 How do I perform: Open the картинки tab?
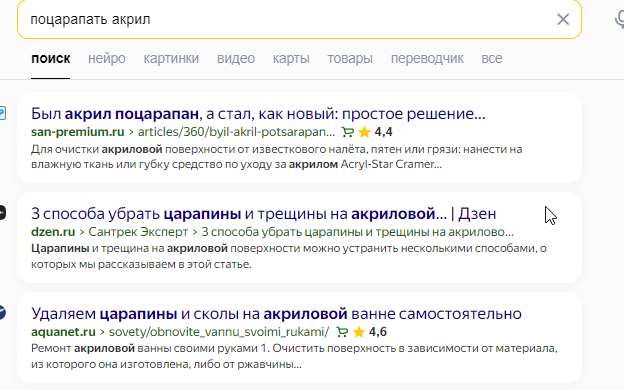(x=171, y=58)
